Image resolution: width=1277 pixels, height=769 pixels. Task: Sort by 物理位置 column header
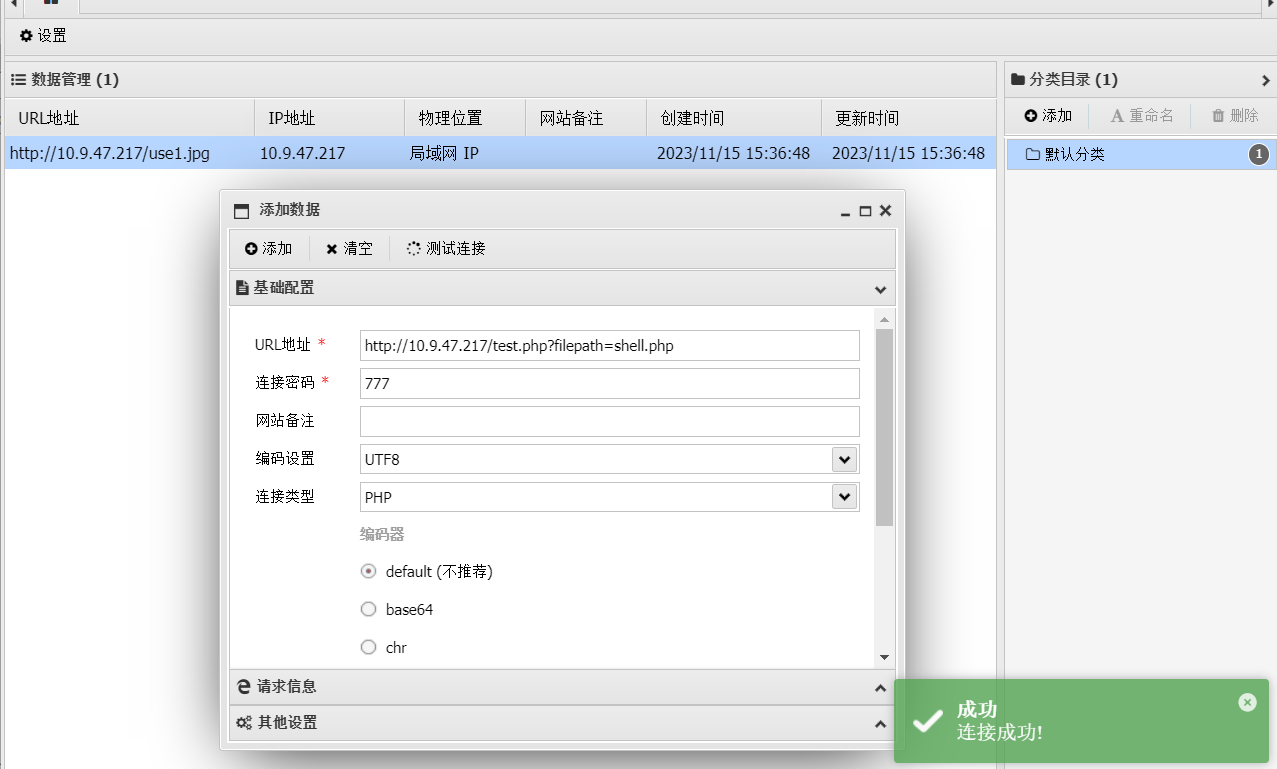[465, 118]
